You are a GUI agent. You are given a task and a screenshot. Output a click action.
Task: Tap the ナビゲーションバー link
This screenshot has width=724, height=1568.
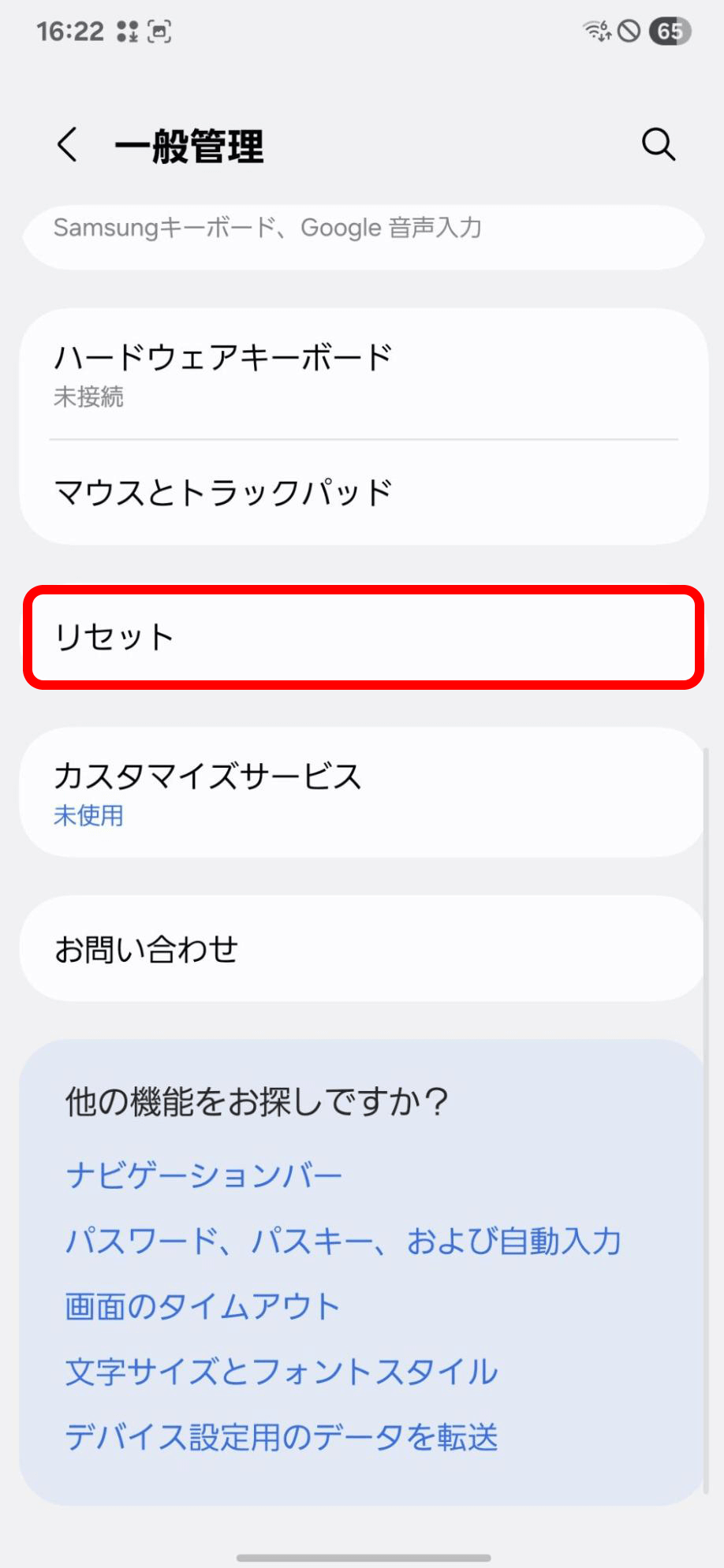point(203,1175)
